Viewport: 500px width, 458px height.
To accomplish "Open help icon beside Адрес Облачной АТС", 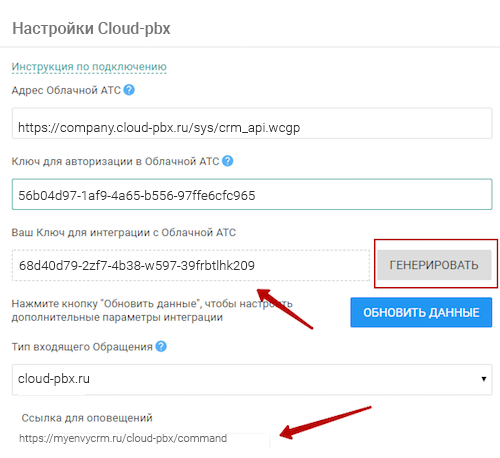I will click(x=129, y=90).
